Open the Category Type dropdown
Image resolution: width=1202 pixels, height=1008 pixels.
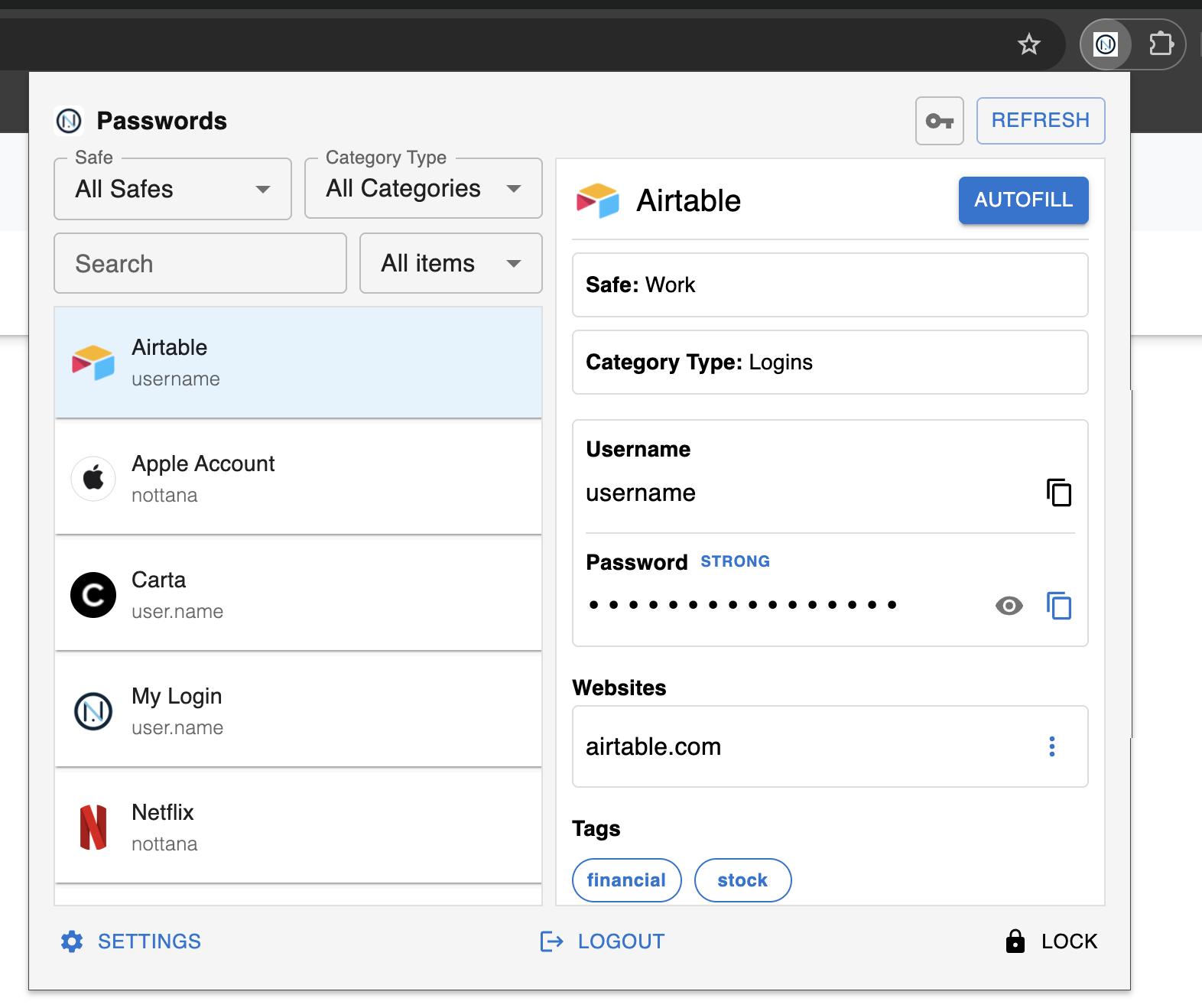(424, 188)
